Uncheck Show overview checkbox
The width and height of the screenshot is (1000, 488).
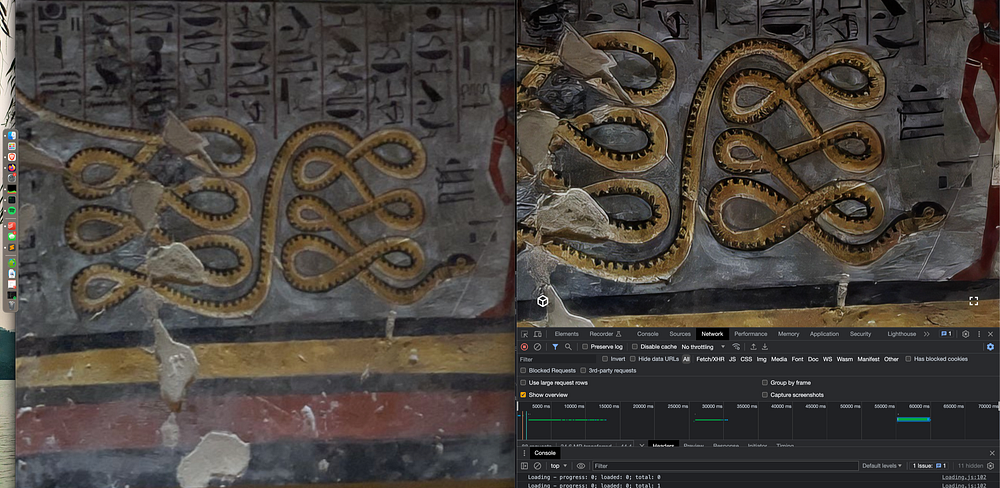(524, 395)
